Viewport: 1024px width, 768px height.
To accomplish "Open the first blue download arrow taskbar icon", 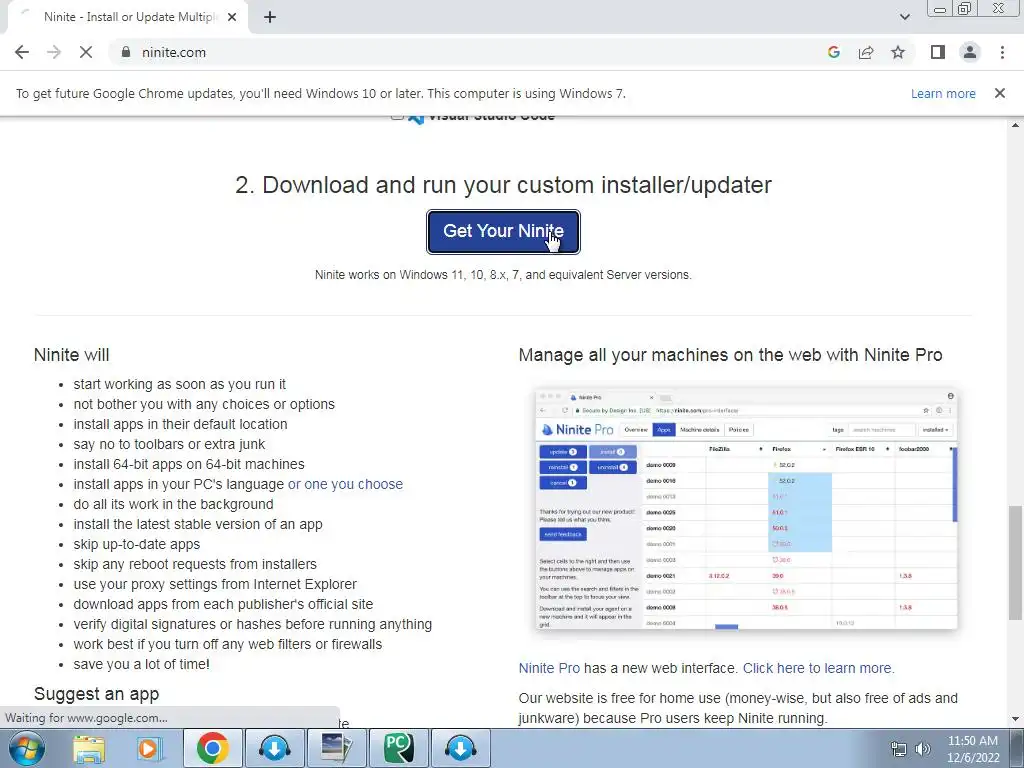I will pos(274,748).
